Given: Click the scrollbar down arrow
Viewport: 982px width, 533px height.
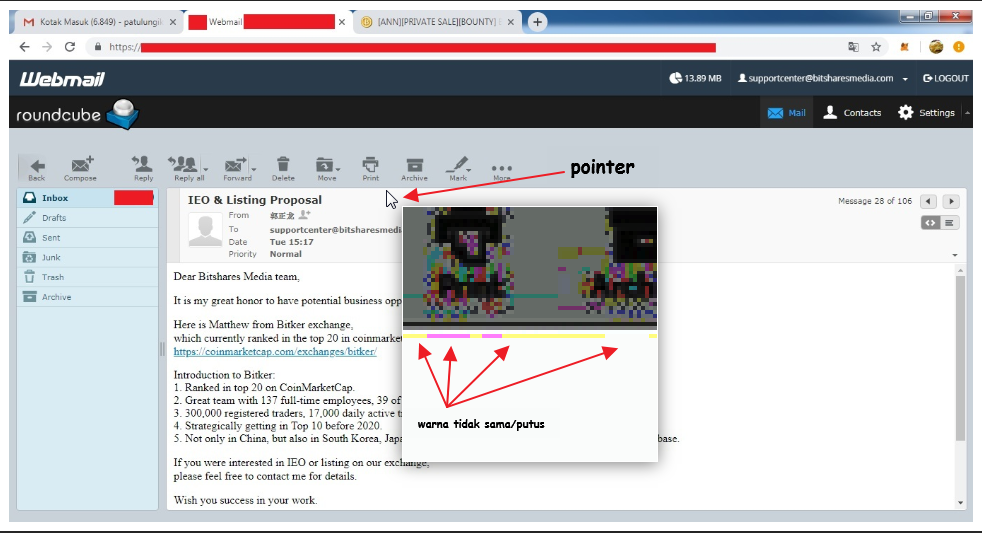Looking at the screenshot, I should (x=960, y=502).
